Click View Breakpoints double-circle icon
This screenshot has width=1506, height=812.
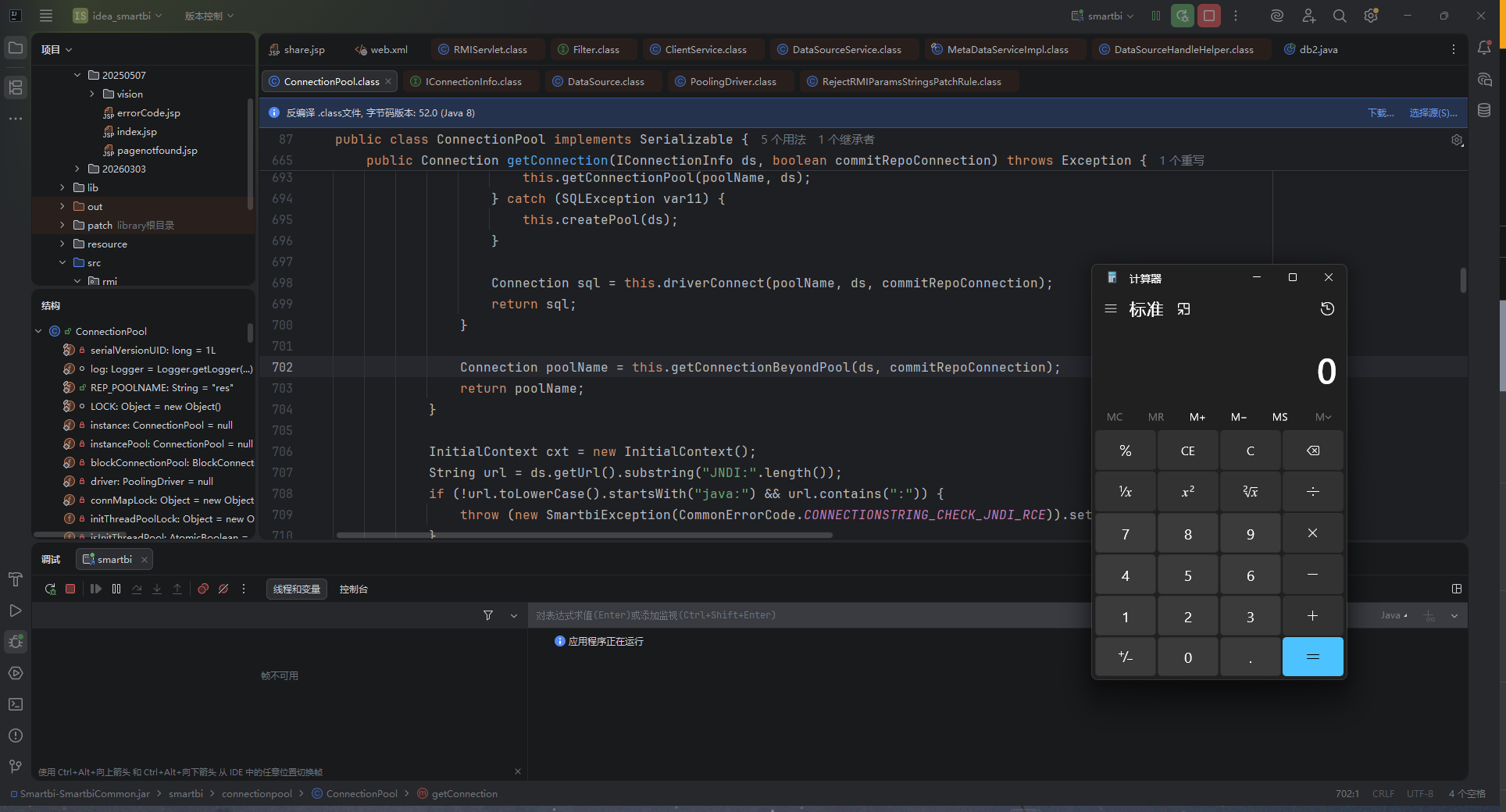203,589
